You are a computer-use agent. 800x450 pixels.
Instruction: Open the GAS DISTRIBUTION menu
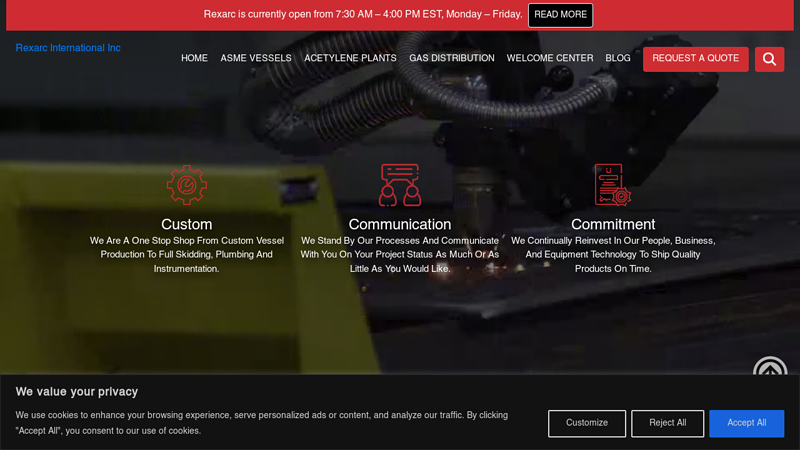click(x=452, y=58)
